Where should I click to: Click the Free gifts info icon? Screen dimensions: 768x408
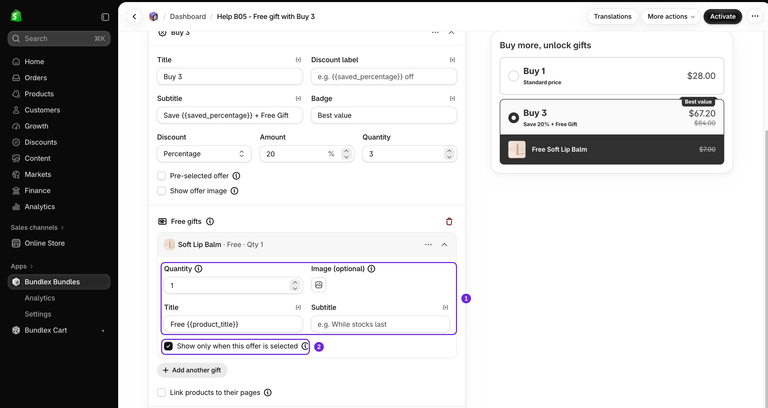210,221
